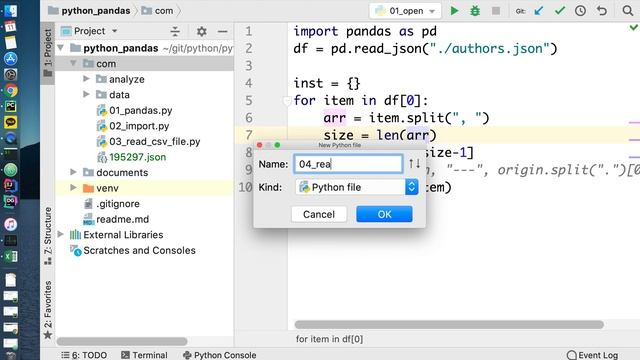Run the 01_open configuration
640x360 pixels.
click(454, 11)
